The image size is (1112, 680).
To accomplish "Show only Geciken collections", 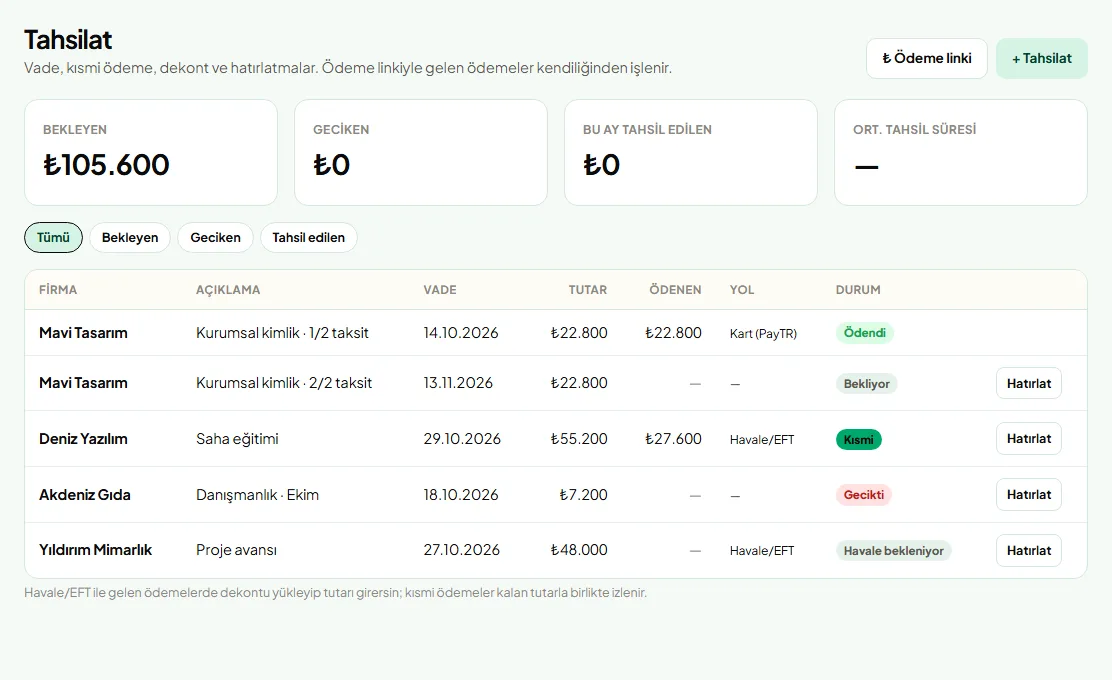I will click(x=216, y=238).
